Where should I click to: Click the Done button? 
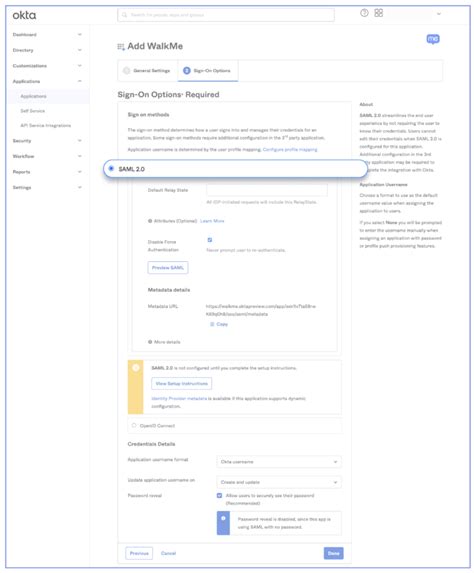[x=333, y=553]
